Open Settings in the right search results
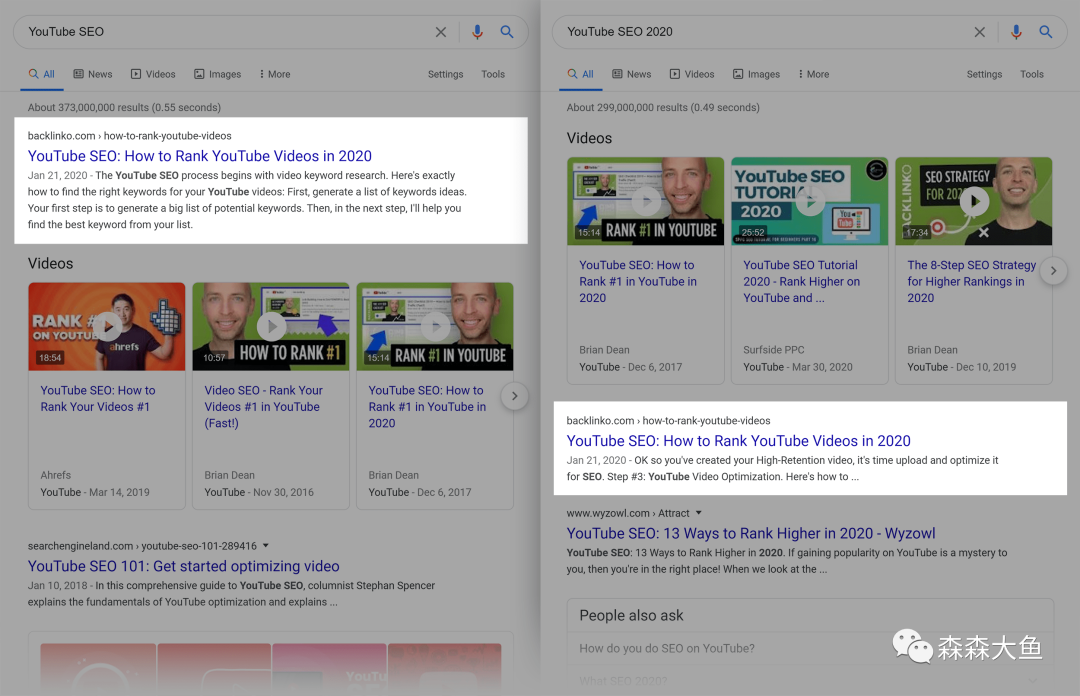The height and width of the screenshot is (696, 1080). 984,74
